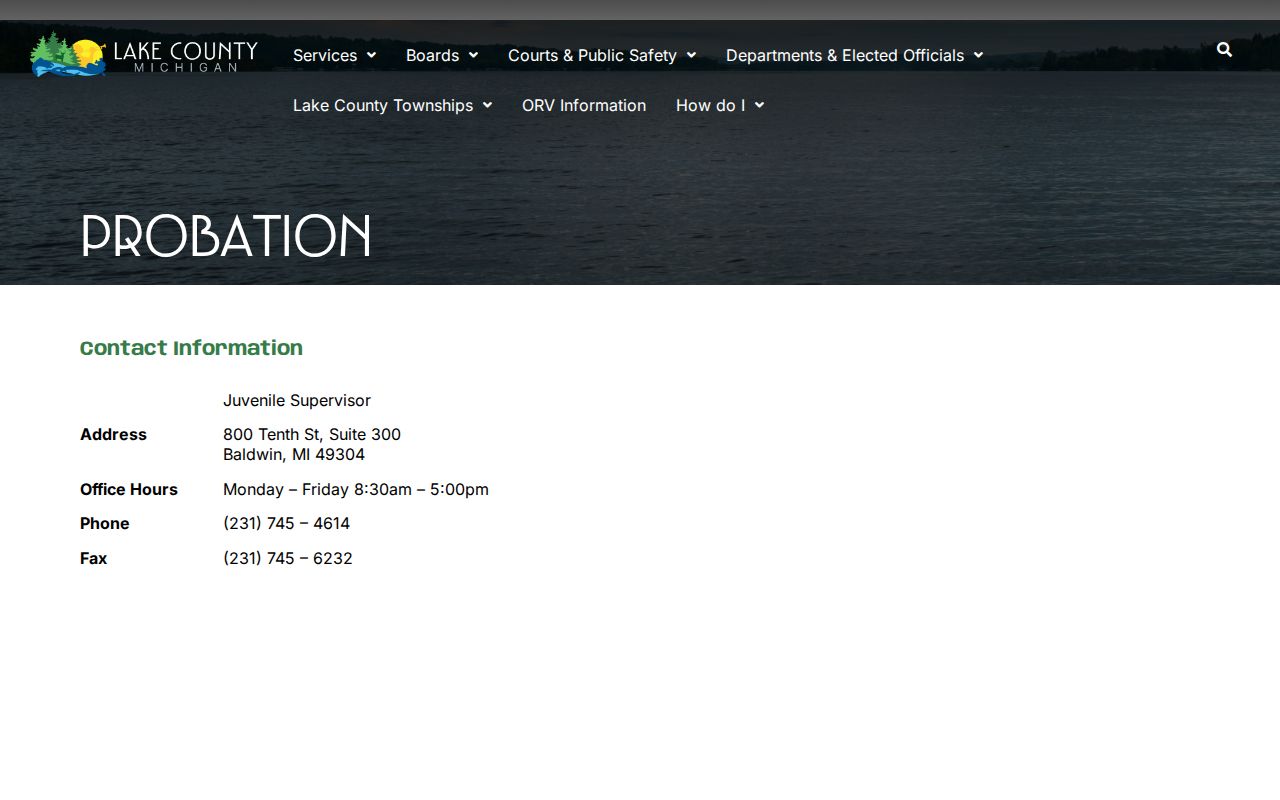Open the How do I menu label

point(710,105)
